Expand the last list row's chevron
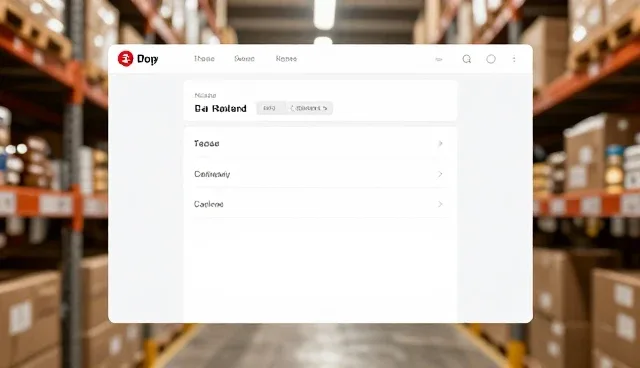The height and width of the screenshot is (368, 640). [440, 204]
